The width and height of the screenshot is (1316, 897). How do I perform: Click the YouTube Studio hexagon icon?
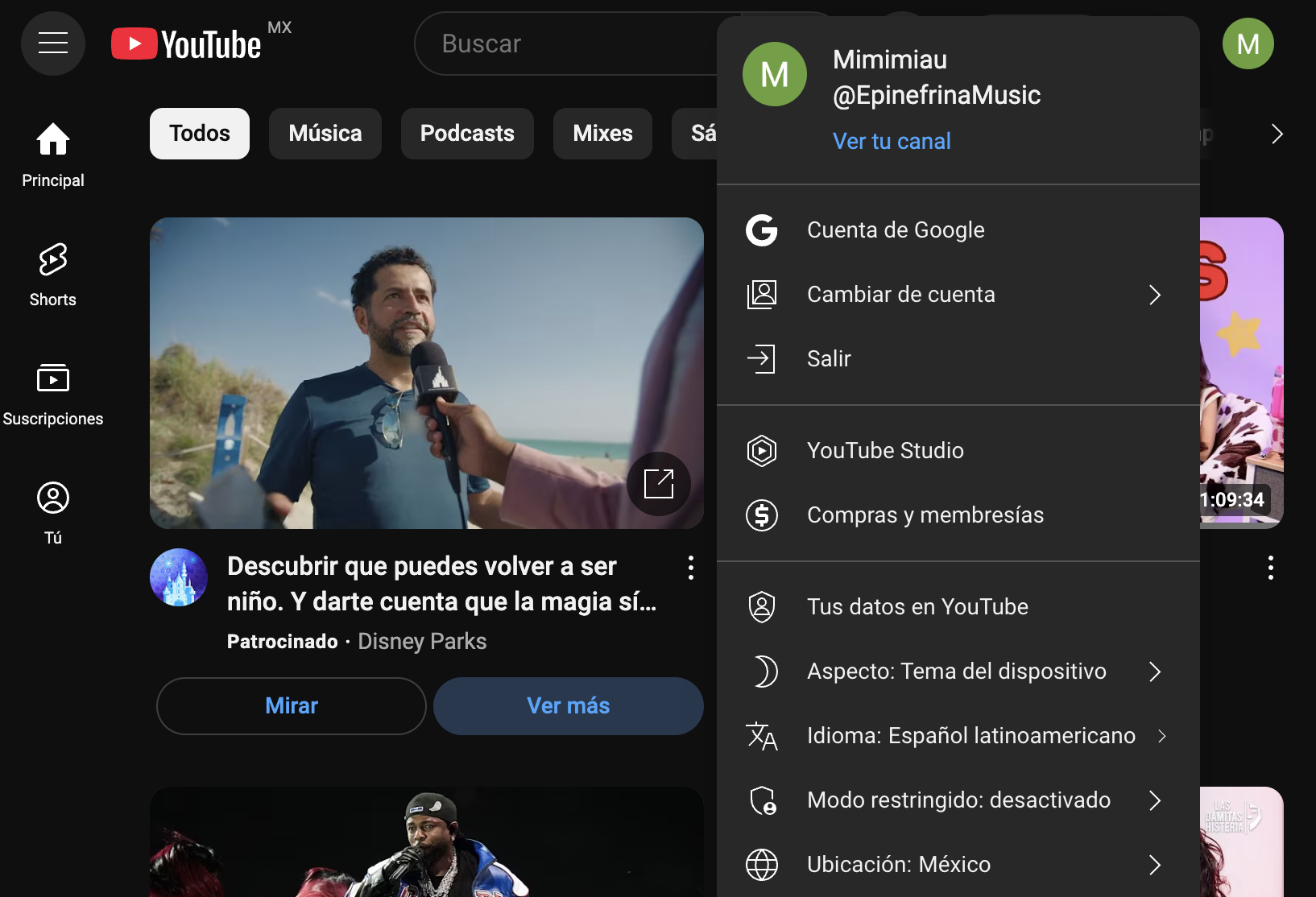click(762, 451)
